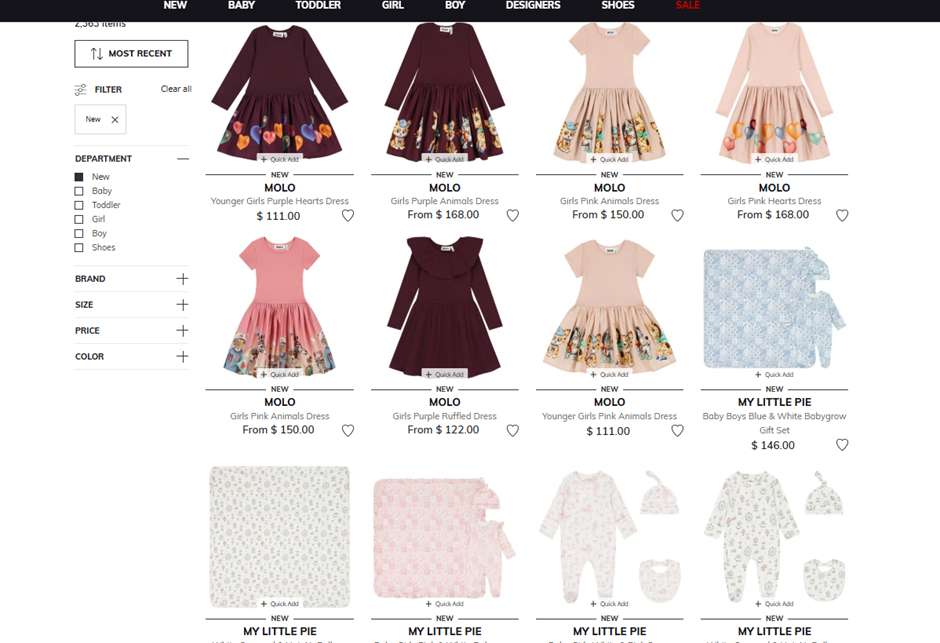Open the BOY navigation menu
Image resolution: width=940 pixels, height=643 pixels.
point(455,5)
